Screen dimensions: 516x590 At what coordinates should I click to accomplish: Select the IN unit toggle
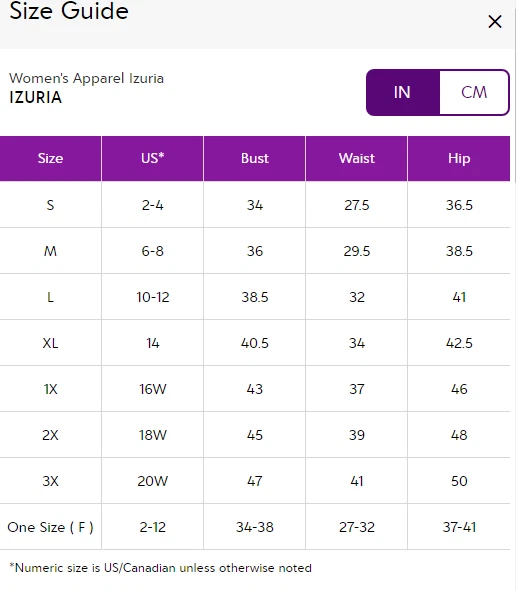click(402, 92)
